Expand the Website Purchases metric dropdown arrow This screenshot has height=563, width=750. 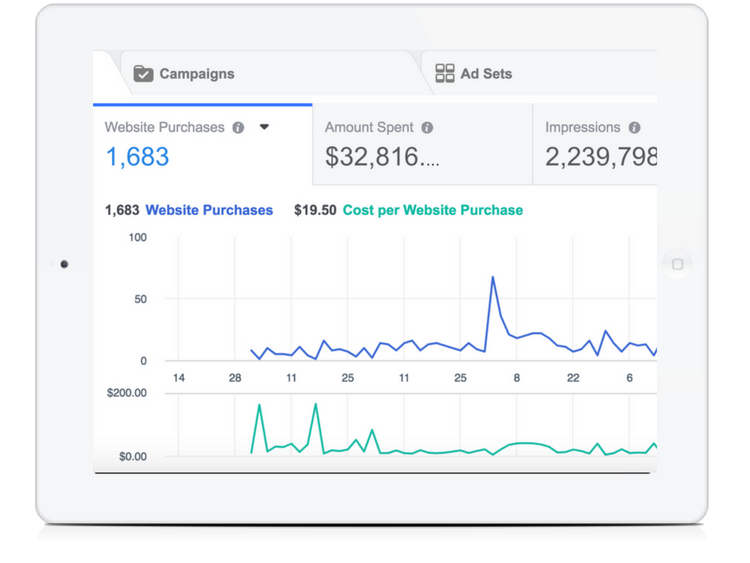(x=265, y=128)
